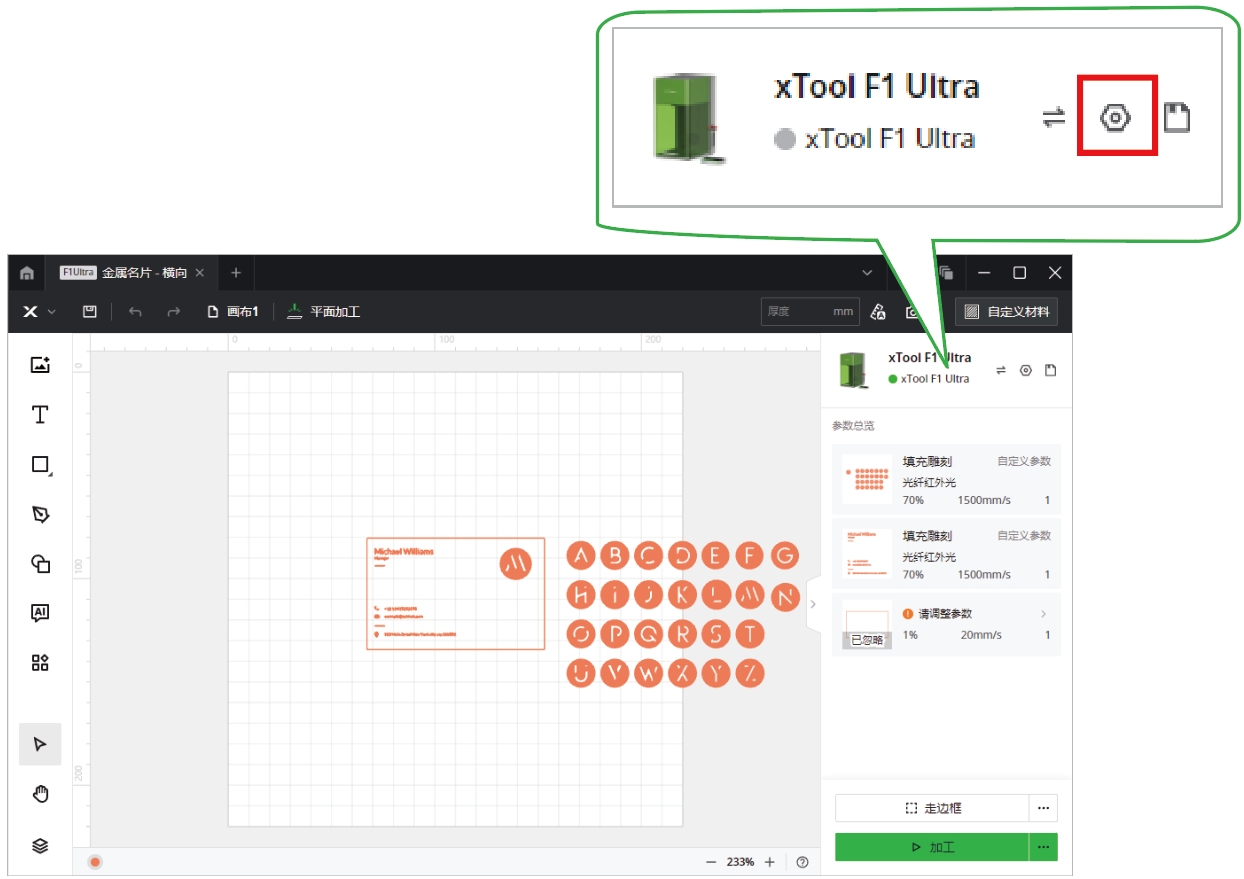Open more options beside 加工
This screenshot has width=1244, height=879.
pos(1043,847)
